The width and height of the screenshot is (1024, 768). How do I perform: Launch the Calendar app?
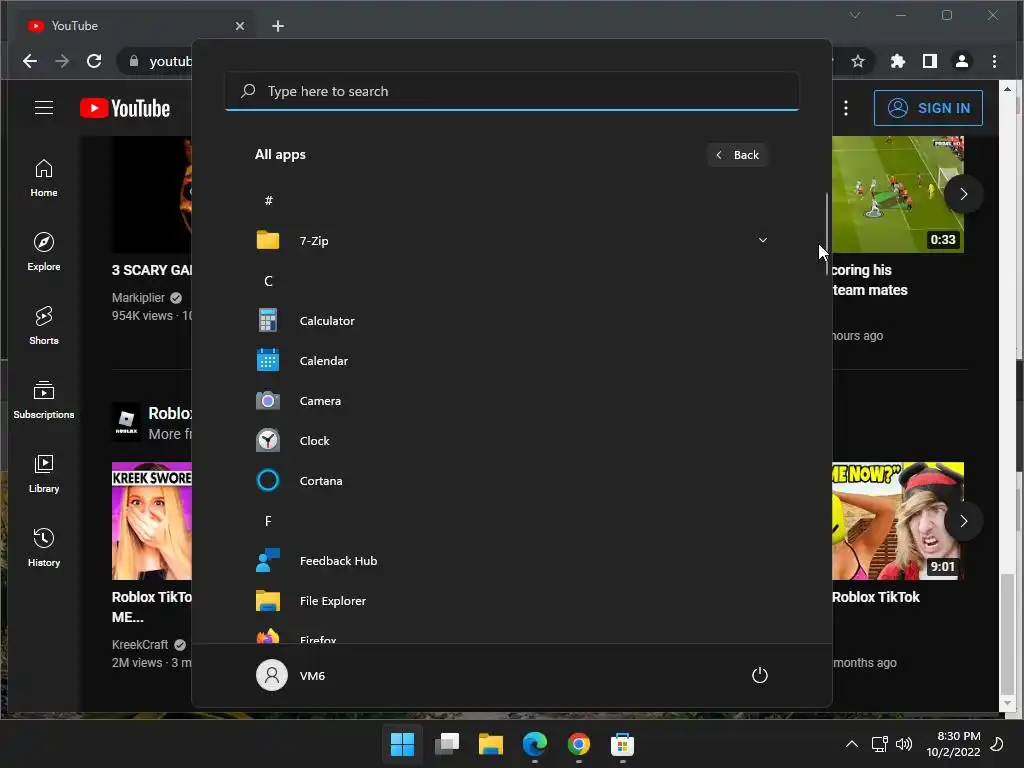pyautogui.click(x=511, y=360)
